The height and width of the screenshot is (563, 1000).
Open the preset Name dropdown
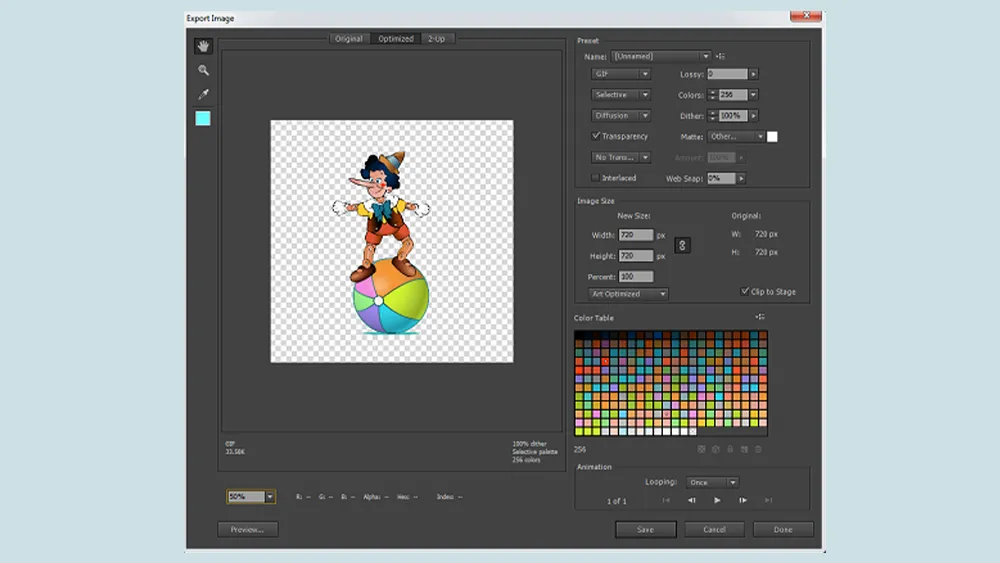pos(661,56)
